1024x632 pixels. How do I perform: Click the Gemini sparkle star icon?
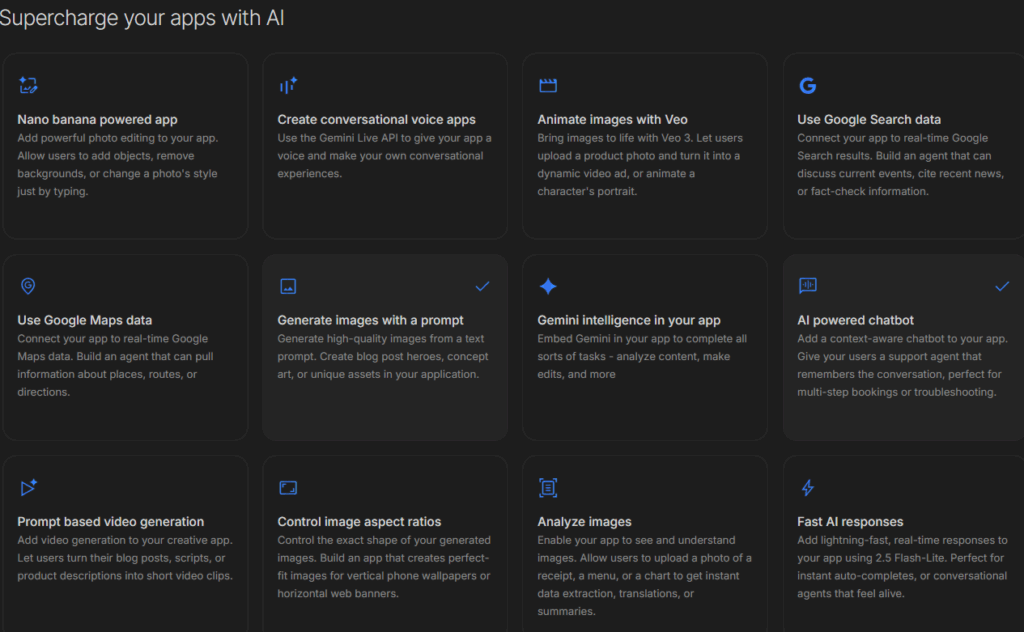click(x=548, y=287)
